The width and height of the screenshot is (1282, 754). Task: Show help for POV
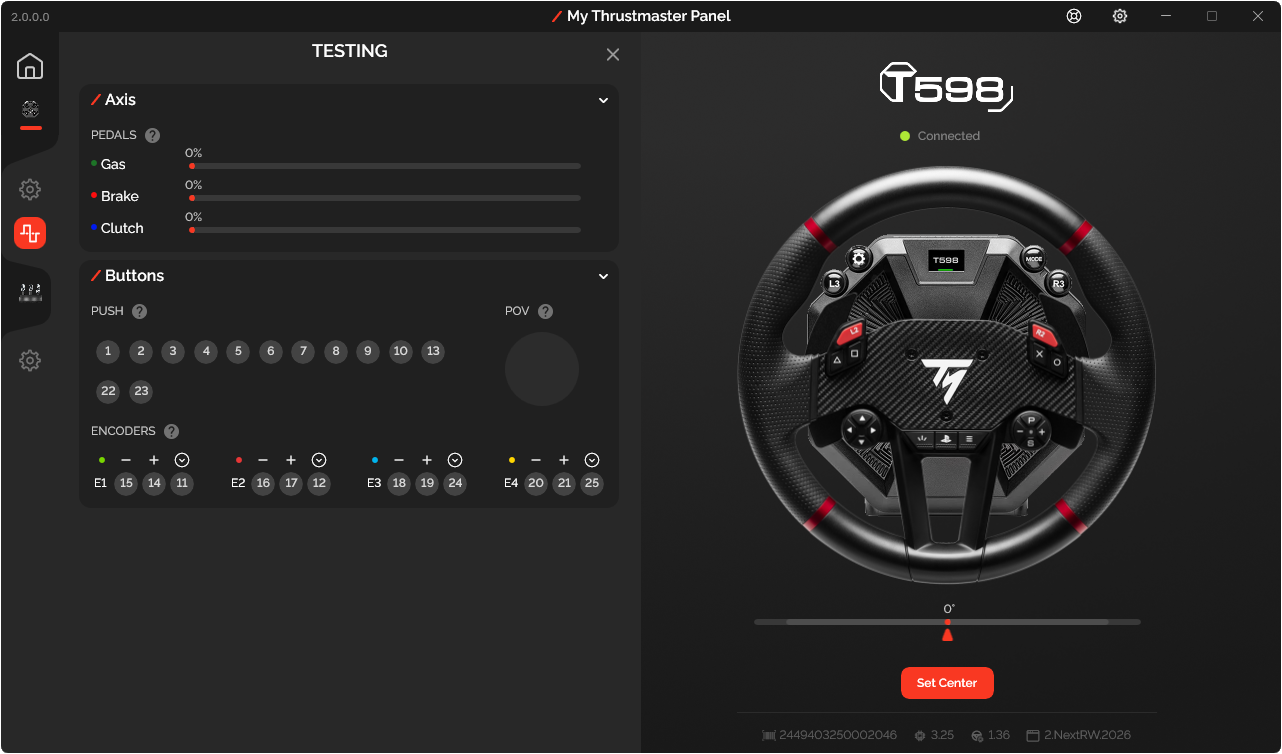[x=545, y=311]
